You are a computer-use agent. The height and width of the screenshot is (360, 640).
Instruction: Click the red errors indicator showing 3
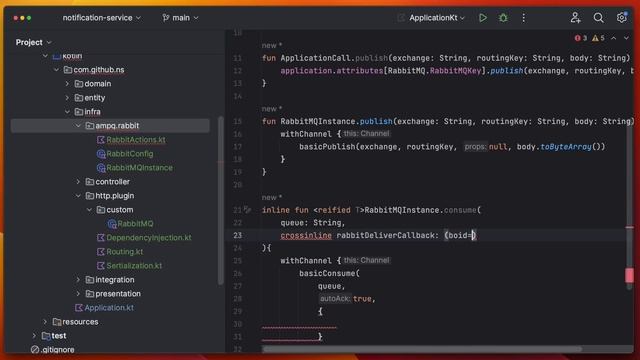581,38
